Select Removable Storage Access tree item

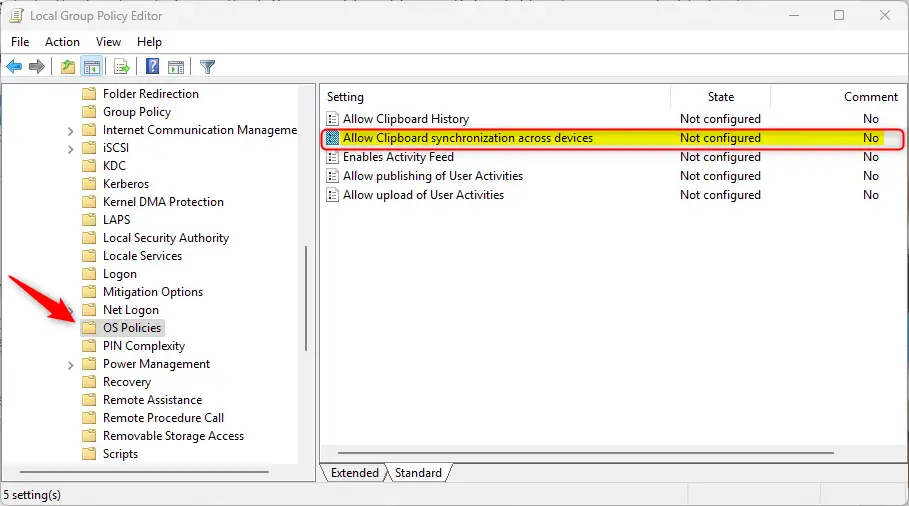tap(173, 435)
